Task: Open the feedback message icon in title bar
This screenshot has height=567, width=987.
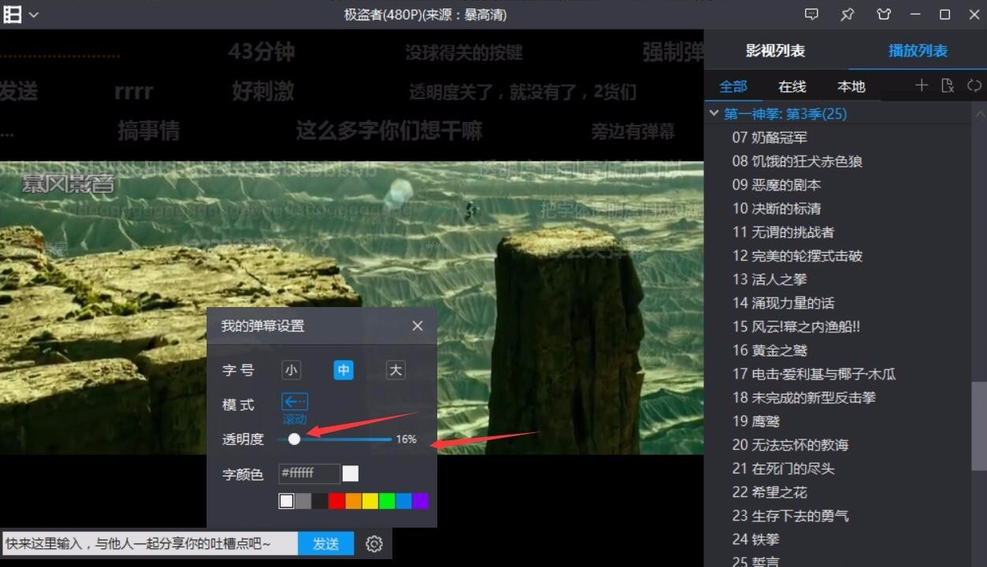Action: pos(811,14)
